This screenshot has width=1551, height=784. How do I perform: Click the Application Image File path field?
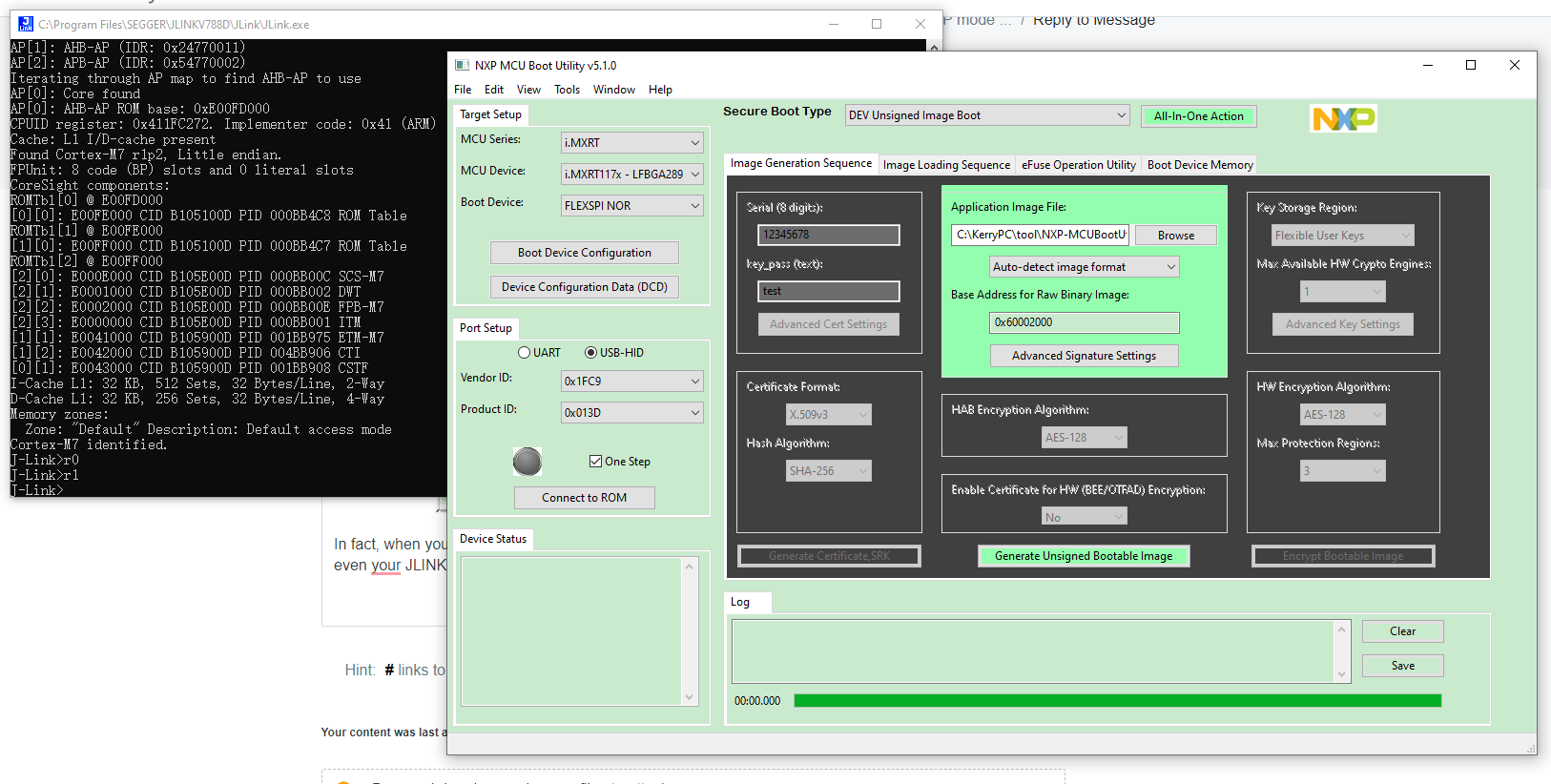1040,235
